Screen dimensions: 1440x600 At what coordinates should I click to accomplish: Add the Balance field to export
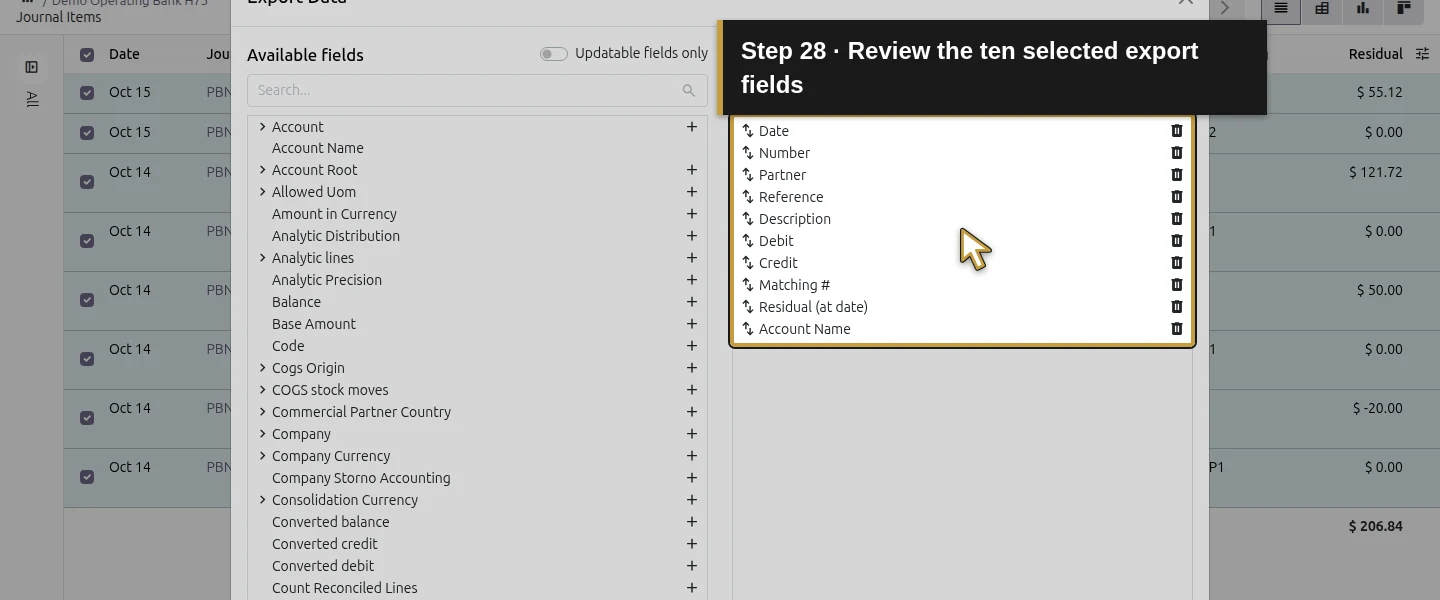click(x=691, y=302)
